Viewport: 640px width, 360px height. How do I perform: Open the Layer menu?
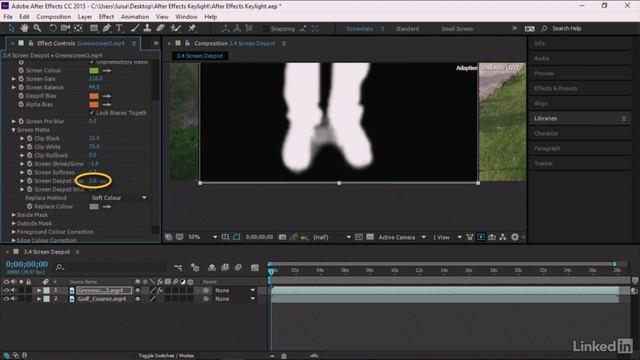click(84, 17)
